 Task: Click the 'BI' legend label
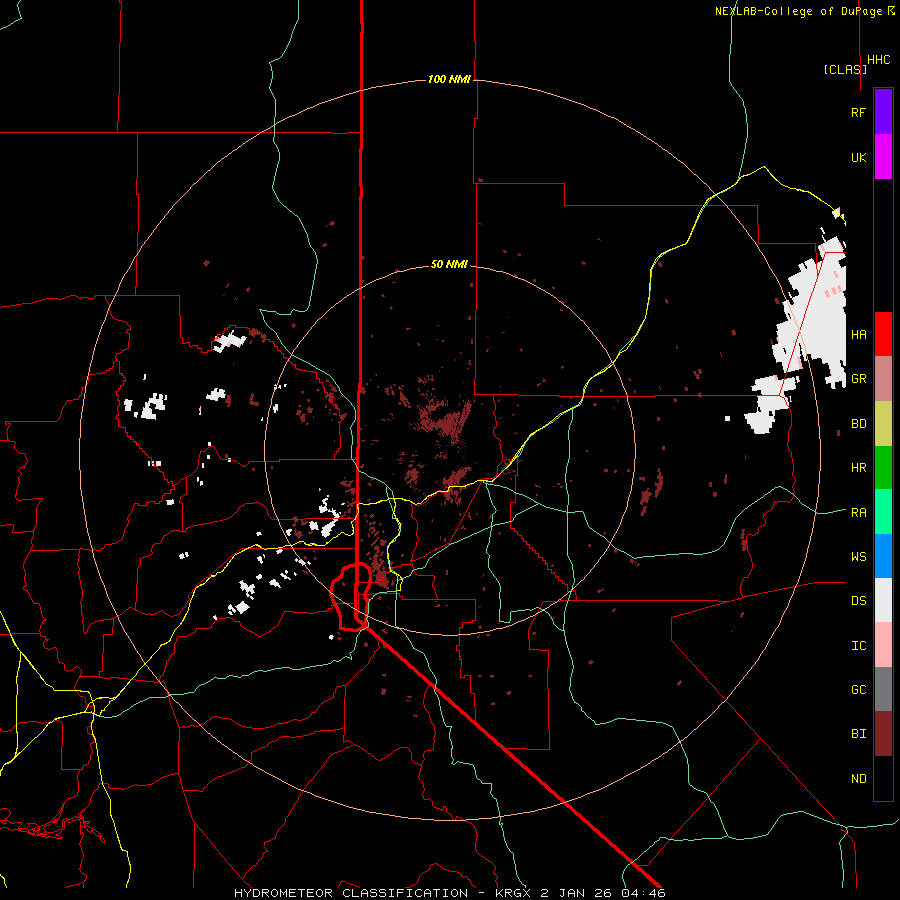coord(858,734)
